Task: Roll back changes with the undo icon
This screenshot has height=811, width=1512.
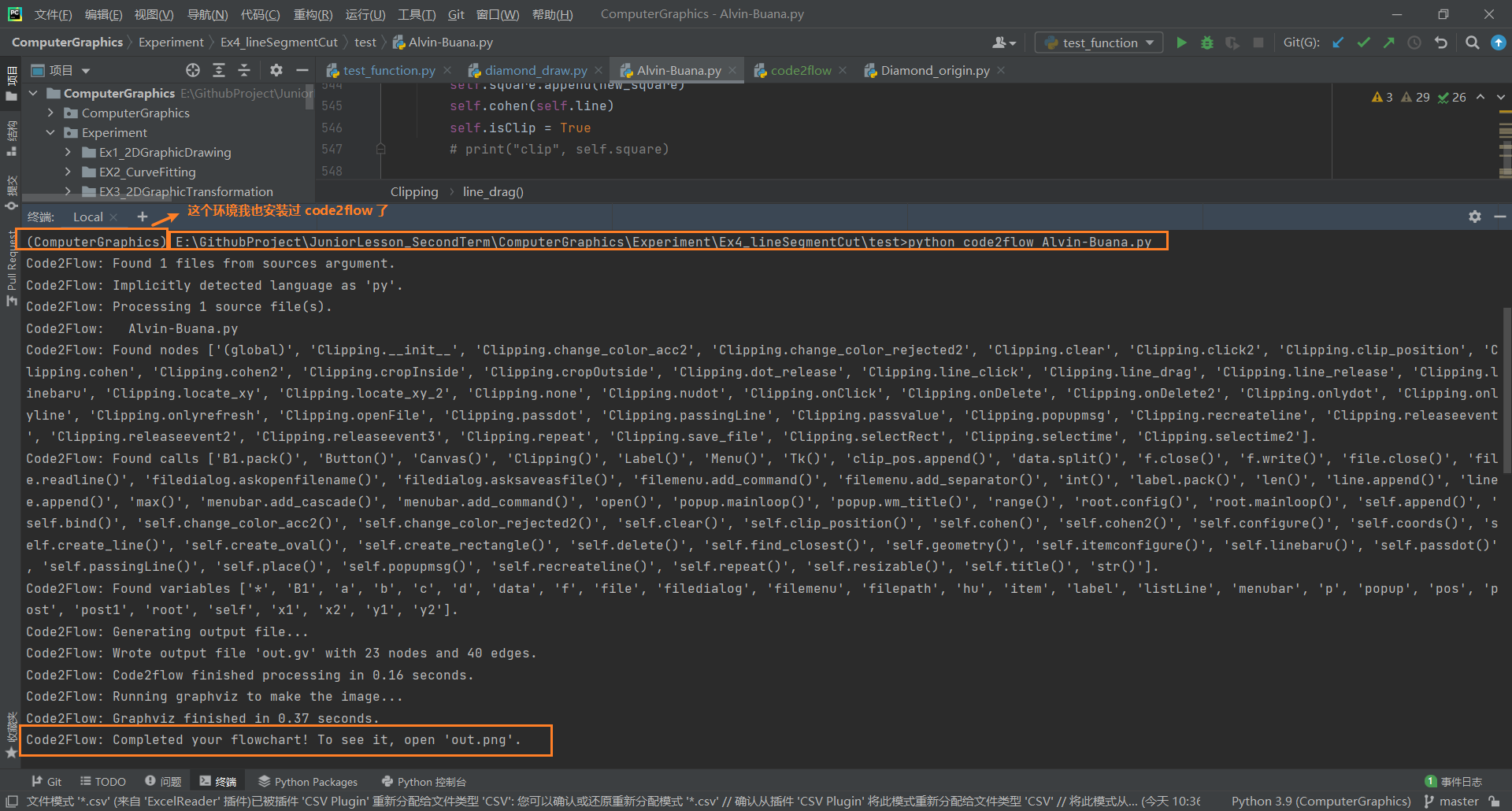Action: [1441, 43]
